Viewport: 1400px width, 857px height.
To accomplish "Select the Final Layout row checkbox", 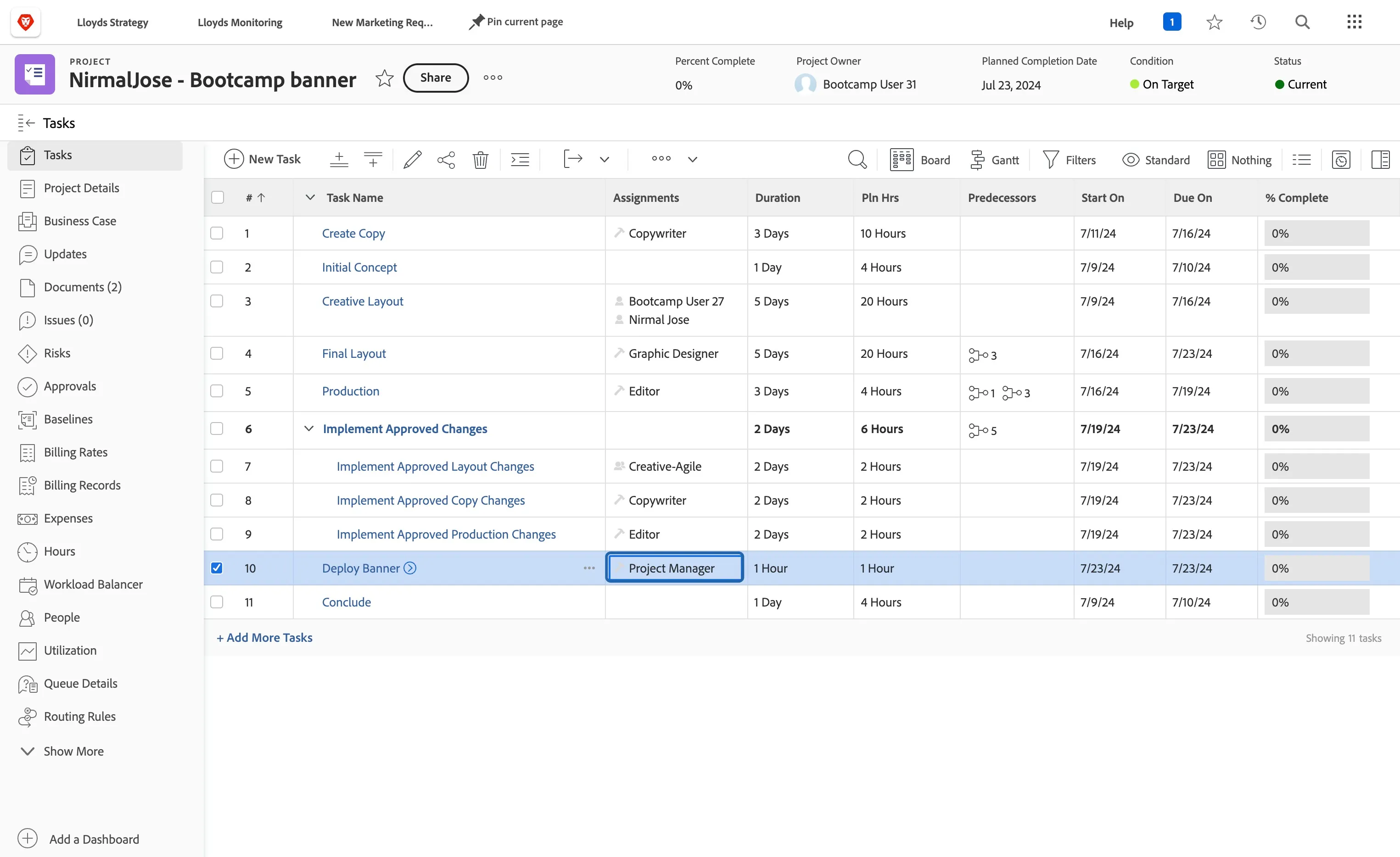I will click(217, 353).
